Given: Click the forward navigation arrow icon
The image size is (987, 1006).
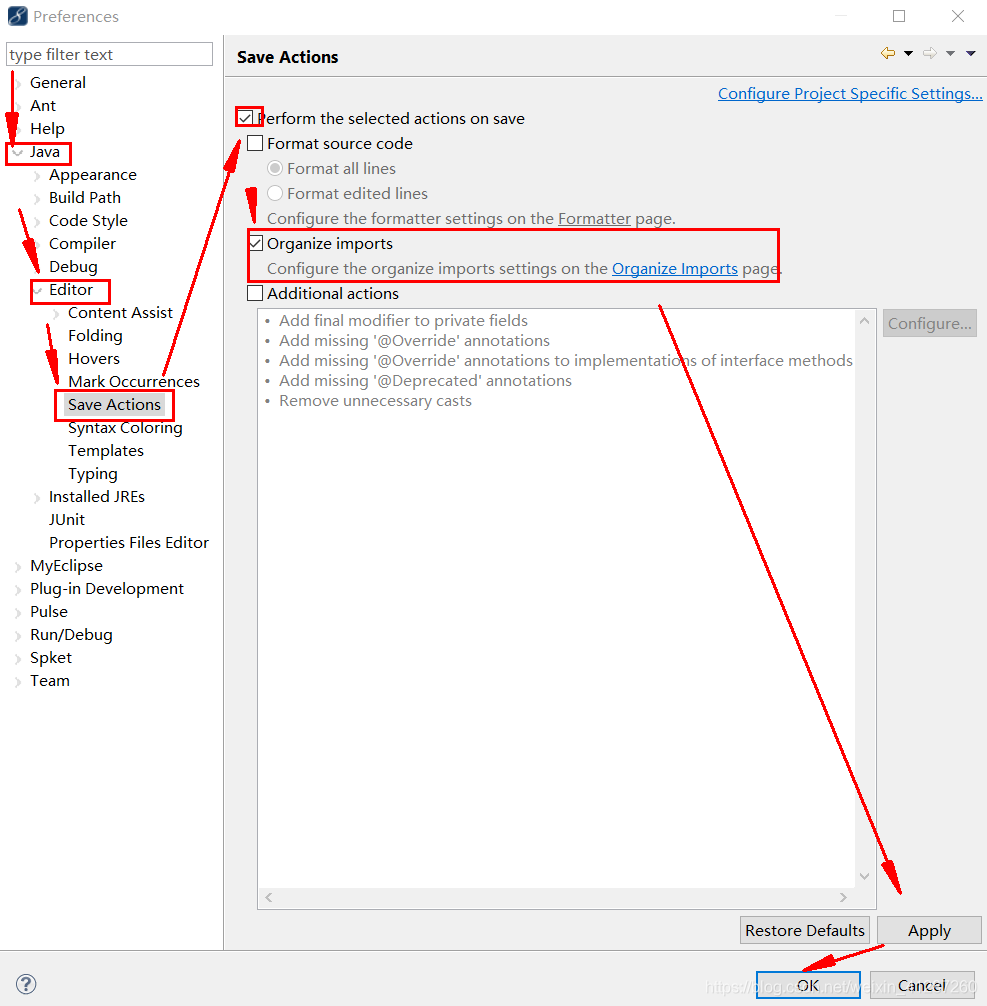Looking at the screenshot, I should tap(929, 53).
